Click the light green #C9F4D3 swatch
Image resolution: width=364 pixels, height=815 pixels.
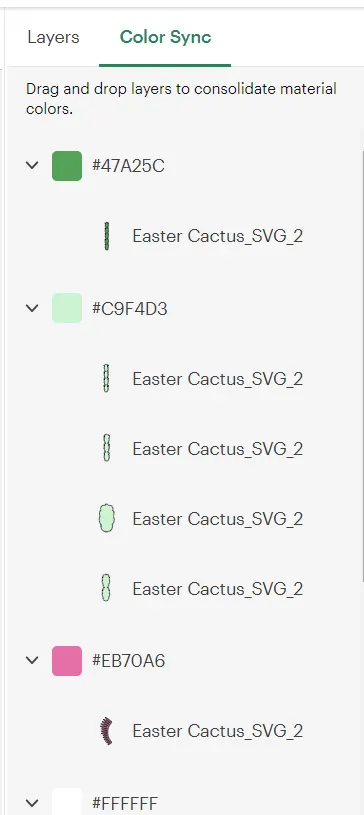(x=67, y=308)
